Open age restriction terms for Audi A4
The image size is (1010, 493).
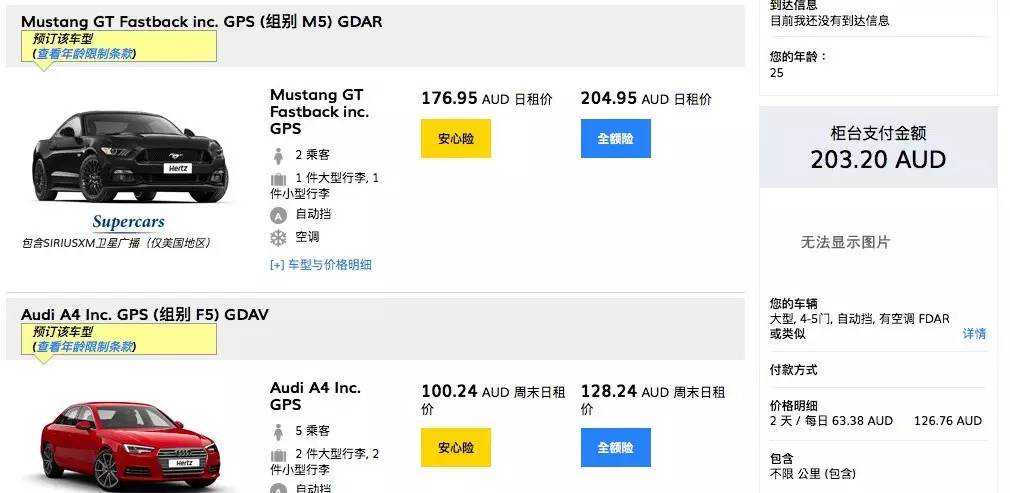85,347
